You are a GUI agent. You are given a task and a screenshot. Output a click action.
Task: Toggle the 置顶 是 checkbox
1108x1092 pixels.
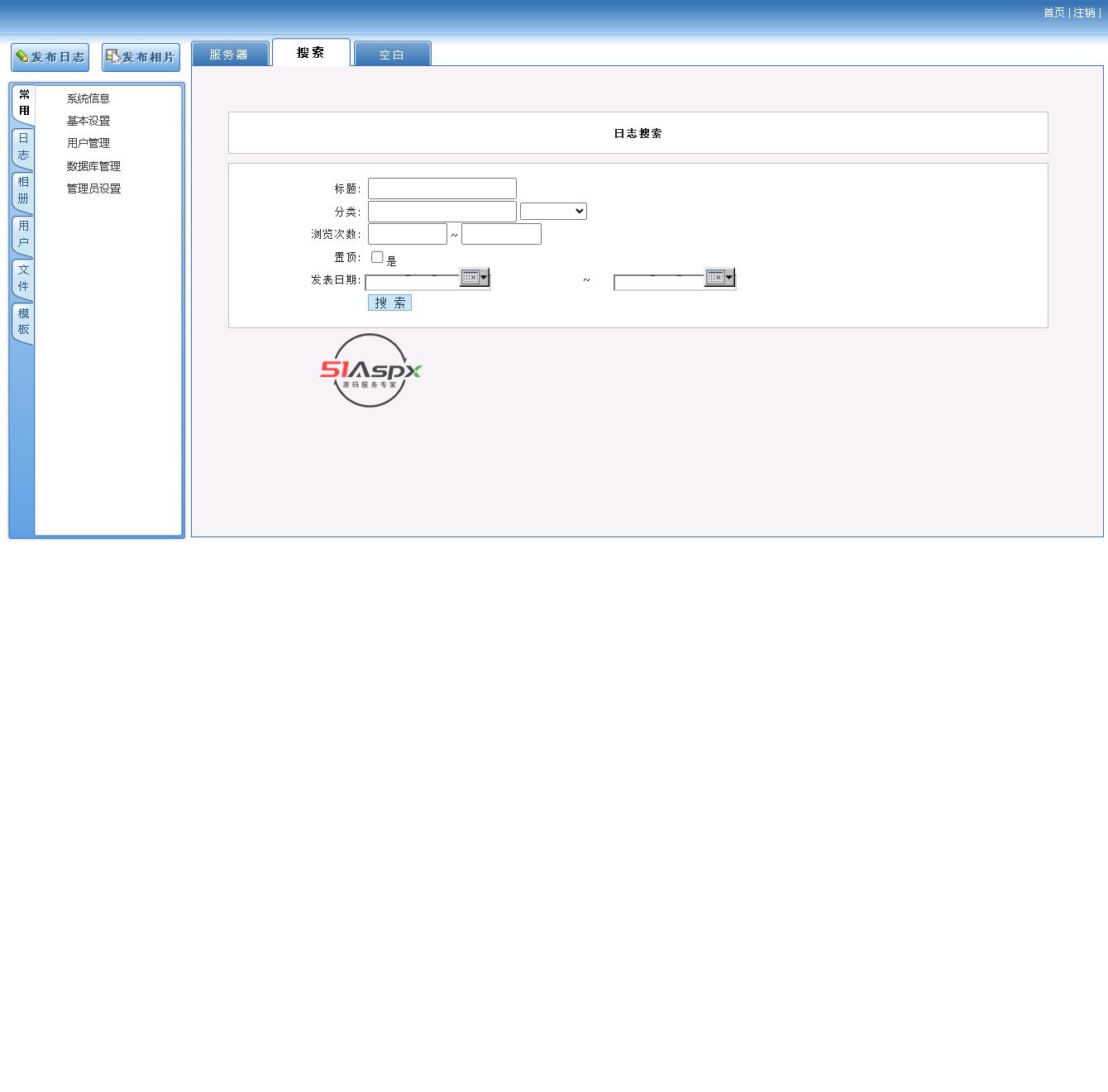[x=377, y=257]
